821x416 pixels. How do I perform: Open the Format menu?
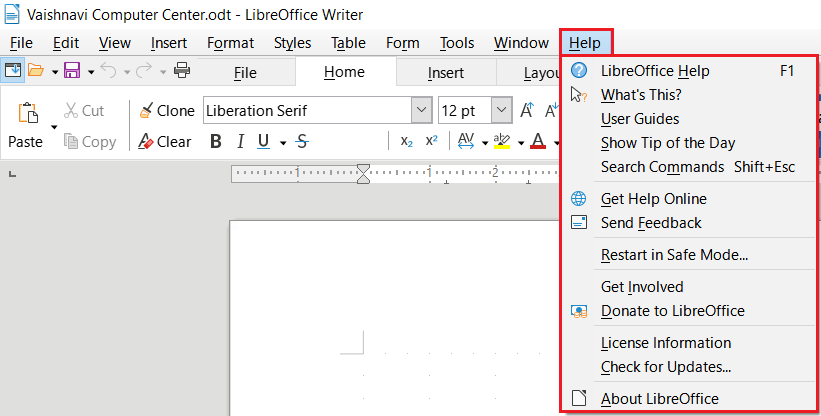click(230, 43)
